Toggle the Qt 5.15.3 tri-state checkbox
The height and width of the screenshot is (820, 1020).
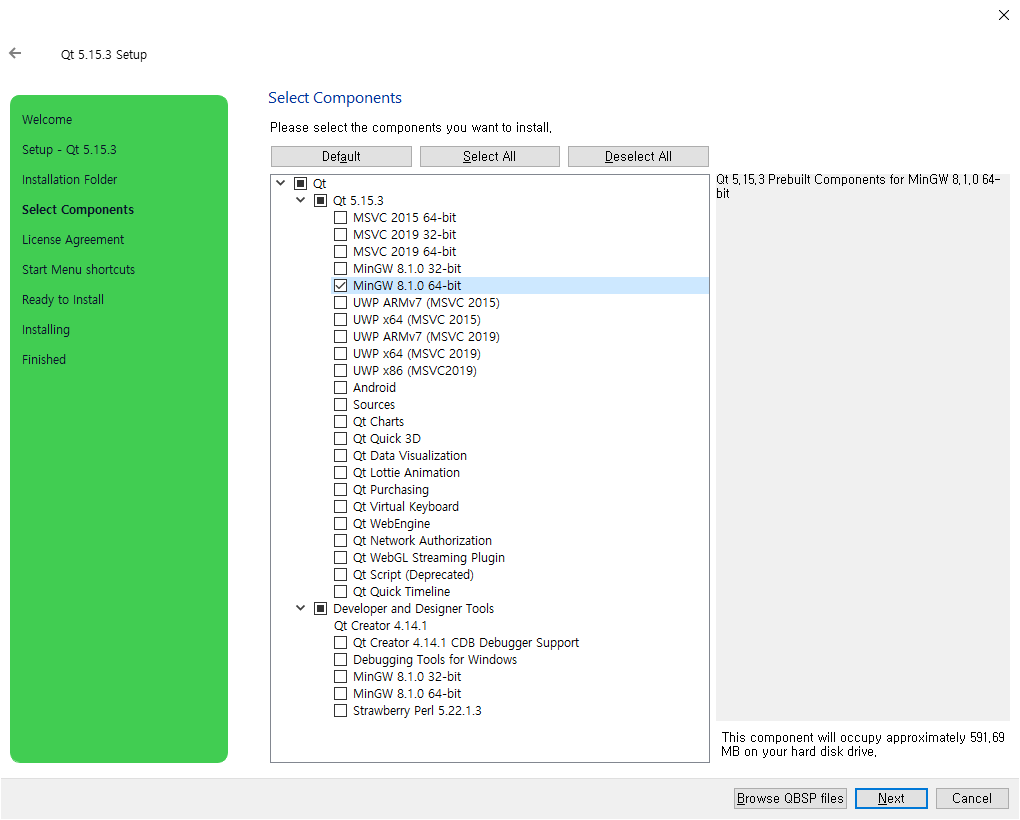click(320, 200)
